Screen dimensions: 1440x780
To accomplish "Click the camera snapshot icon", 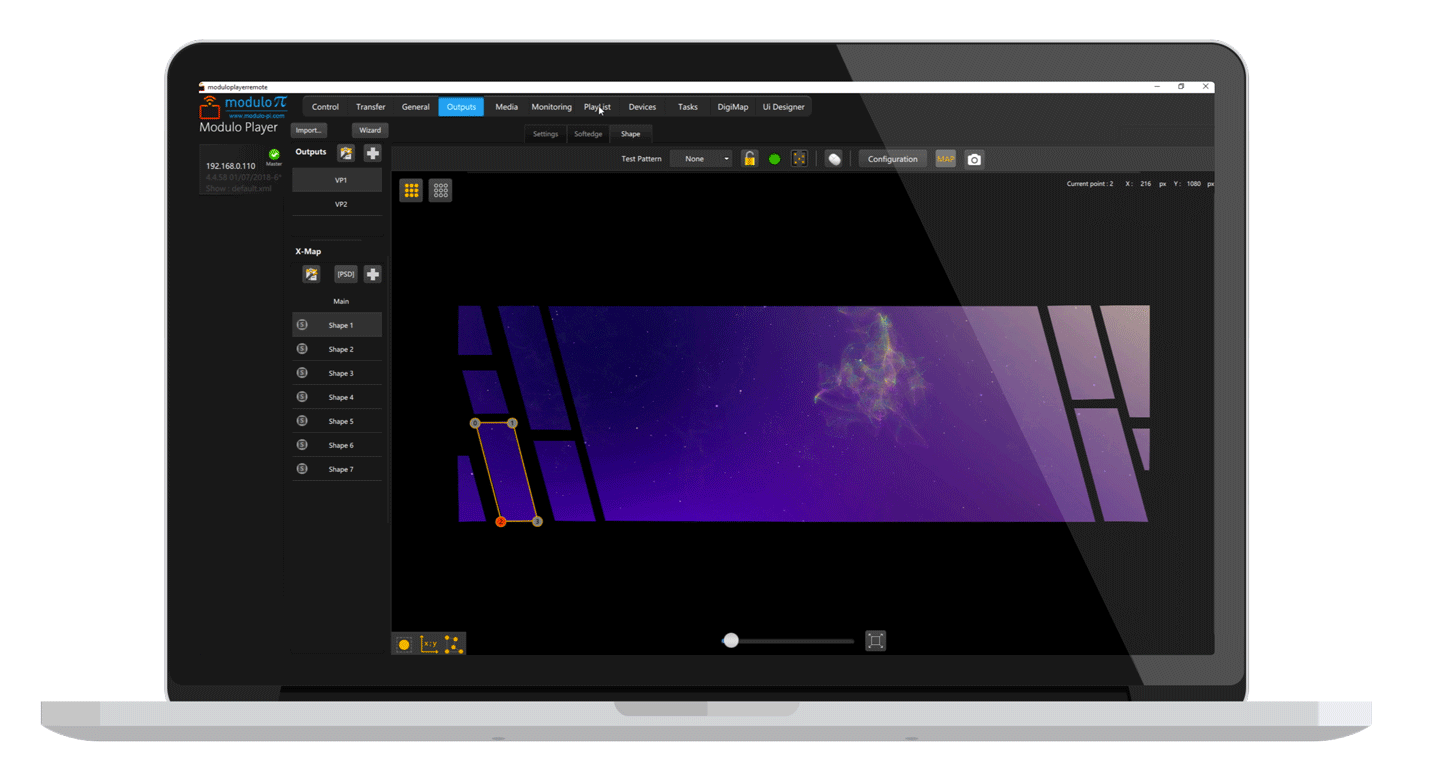I will [974, 159].
